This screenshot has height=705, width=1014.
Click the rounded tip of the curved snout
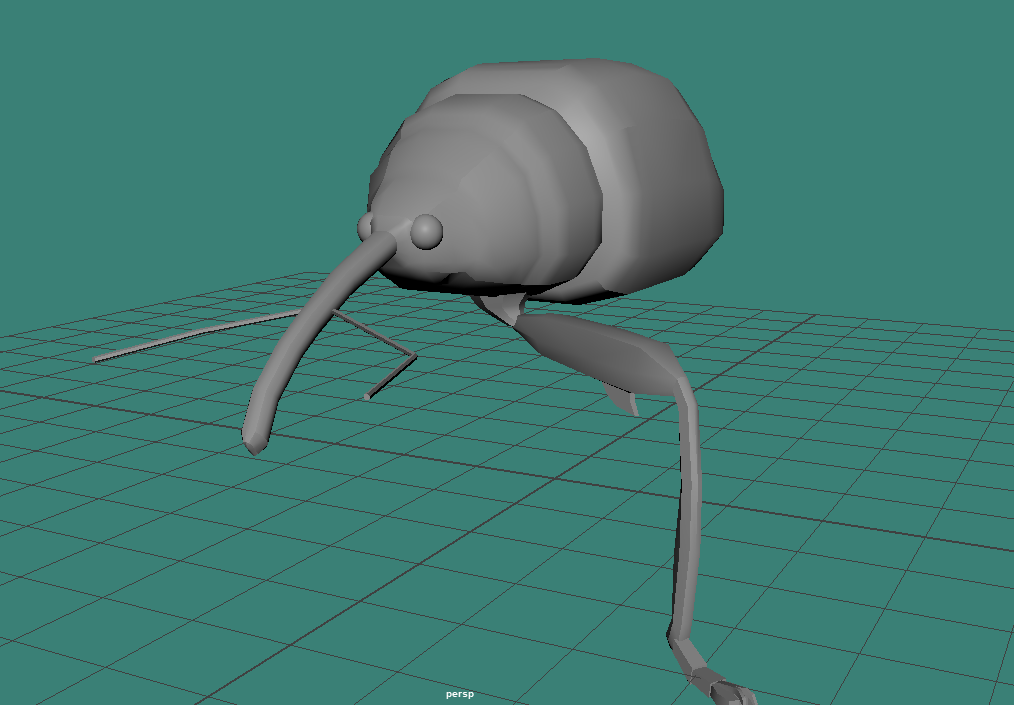(254, 438)
